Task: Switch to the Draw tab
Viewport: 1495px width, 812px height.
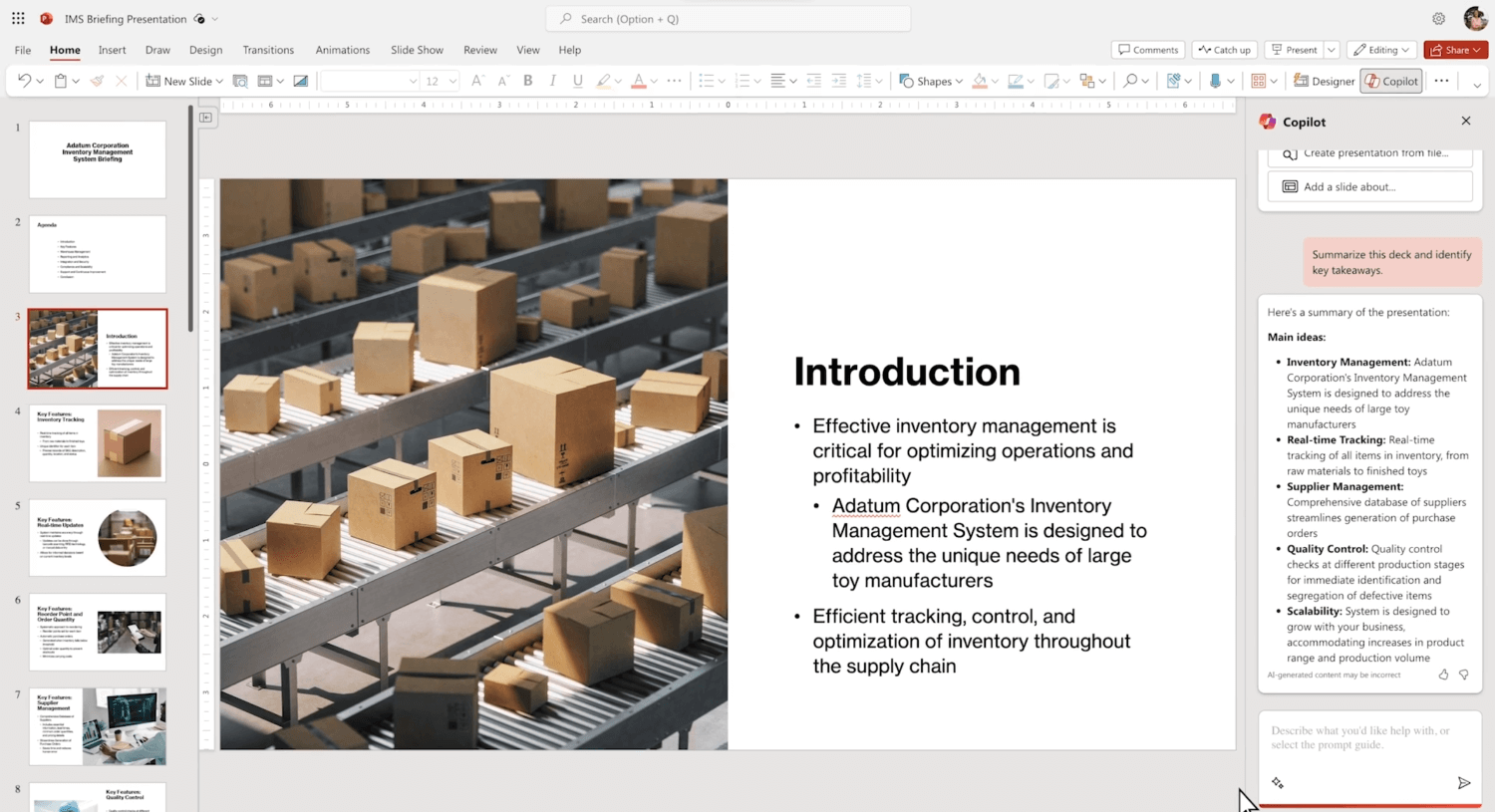Action: coord(157,50)
